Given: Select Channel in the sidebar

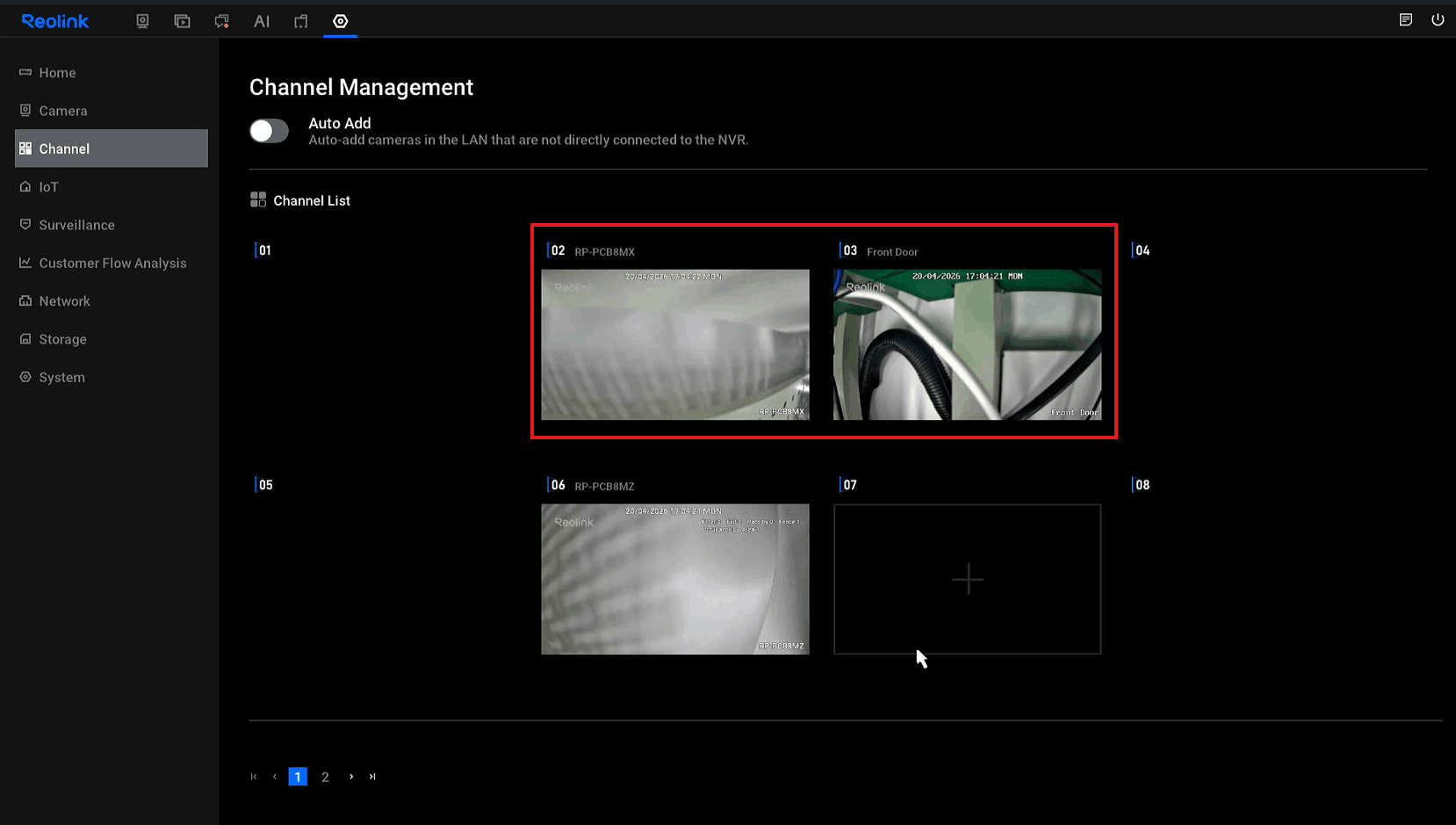Looking at the screenshot, I should click(112, 148).
